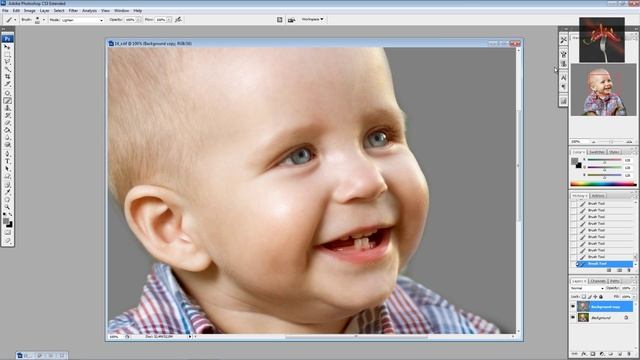Select the Hand tool
Viewport: 640px width, 360px height.
click(7, 200)
